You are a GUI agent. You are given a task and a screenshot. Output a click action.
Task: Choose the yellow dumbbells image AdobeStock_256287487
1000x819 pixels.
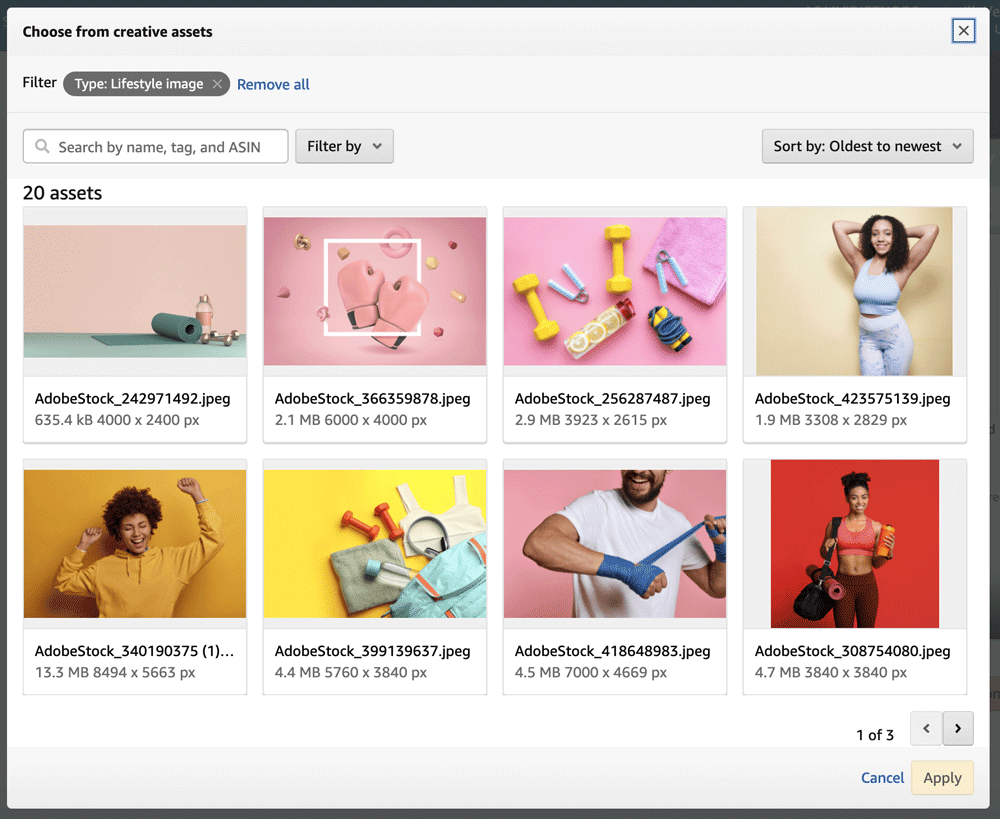(x=615, y=291)
